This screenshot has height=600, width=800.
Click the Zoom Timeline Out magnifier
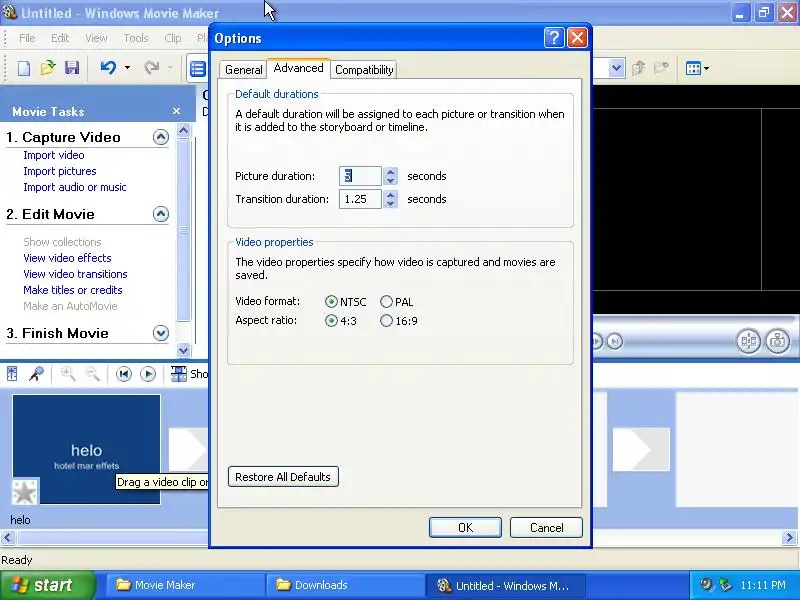coord(92,374)
